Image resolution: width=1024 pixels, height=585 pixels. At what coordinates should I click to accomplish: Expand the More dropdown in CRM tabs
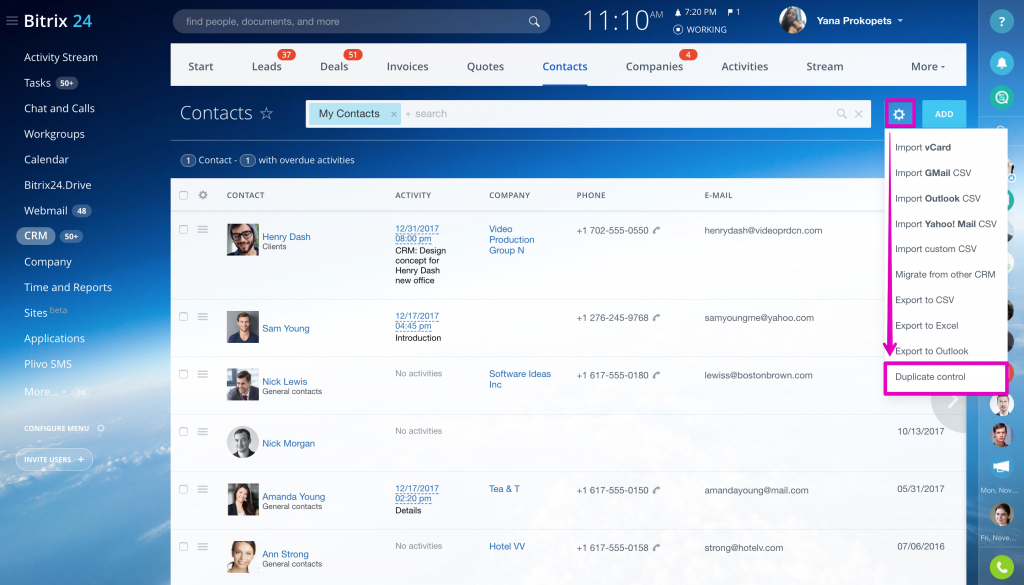927,67
